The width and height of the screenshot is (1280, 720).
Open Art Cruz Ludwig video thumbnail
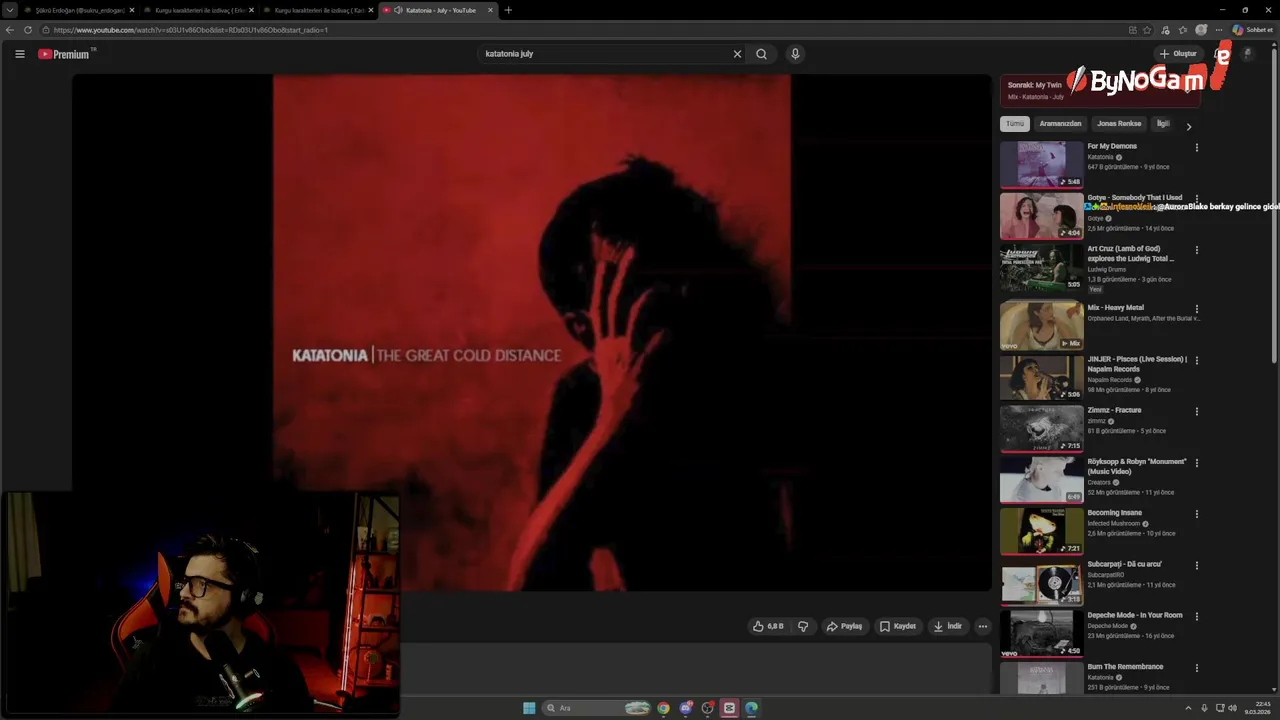[x=1041, y=267]
